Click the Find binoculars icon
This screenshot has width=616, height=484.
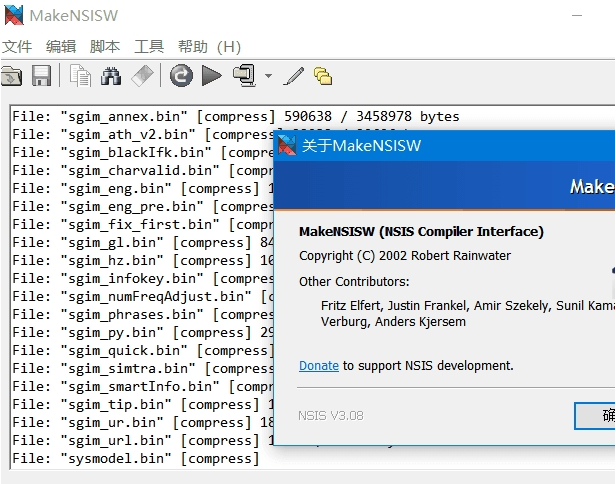(111, 76)
